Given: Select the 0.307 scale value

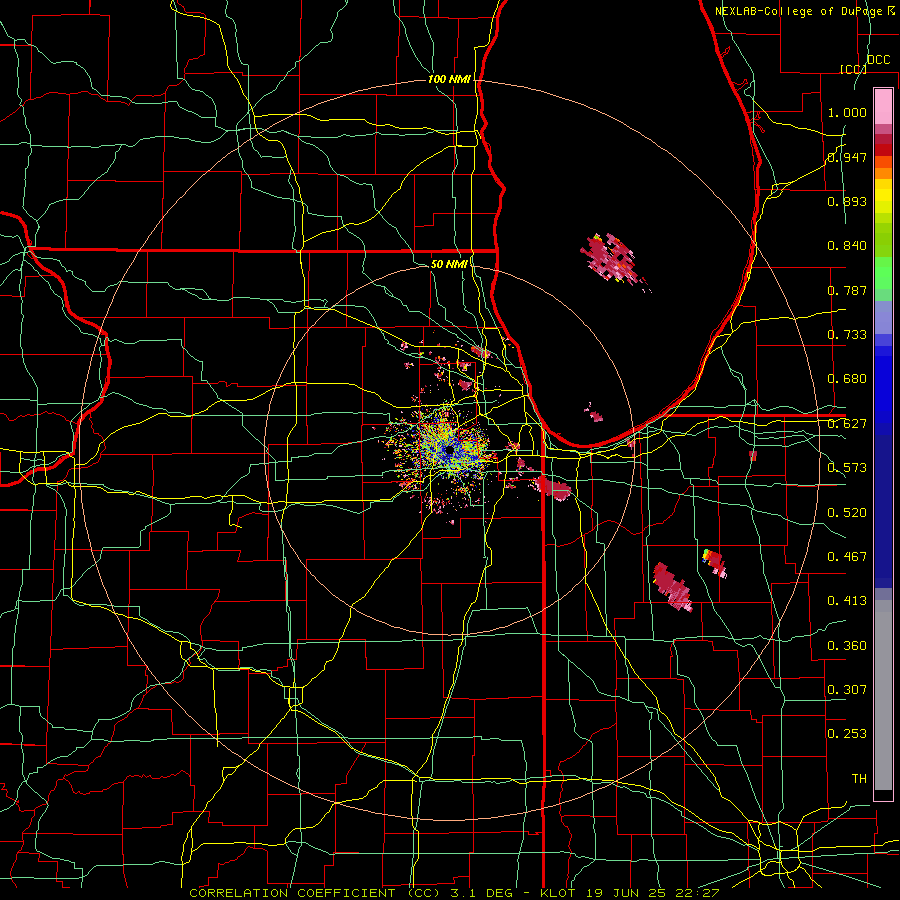Looking at the screenshot, I should coord(847,690).
